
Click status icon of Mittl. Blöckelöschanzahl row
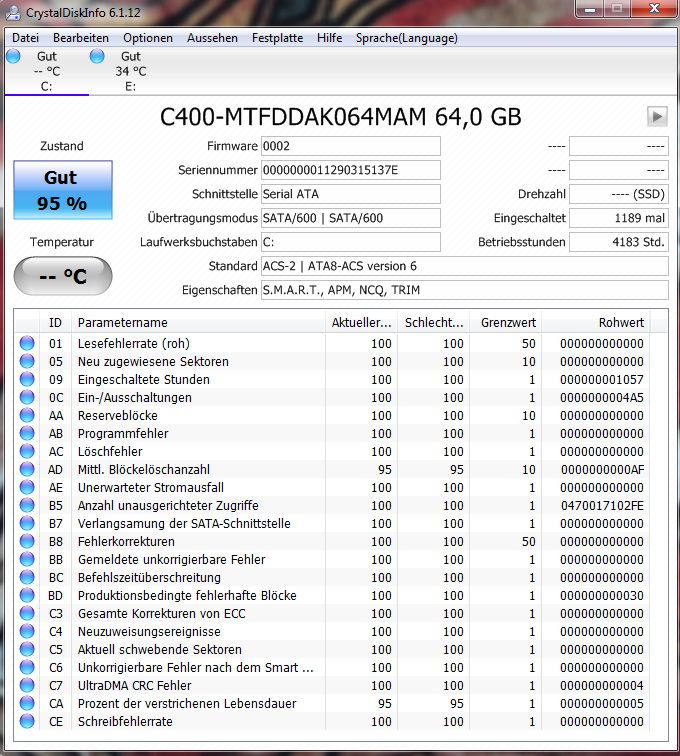[27, 469]
